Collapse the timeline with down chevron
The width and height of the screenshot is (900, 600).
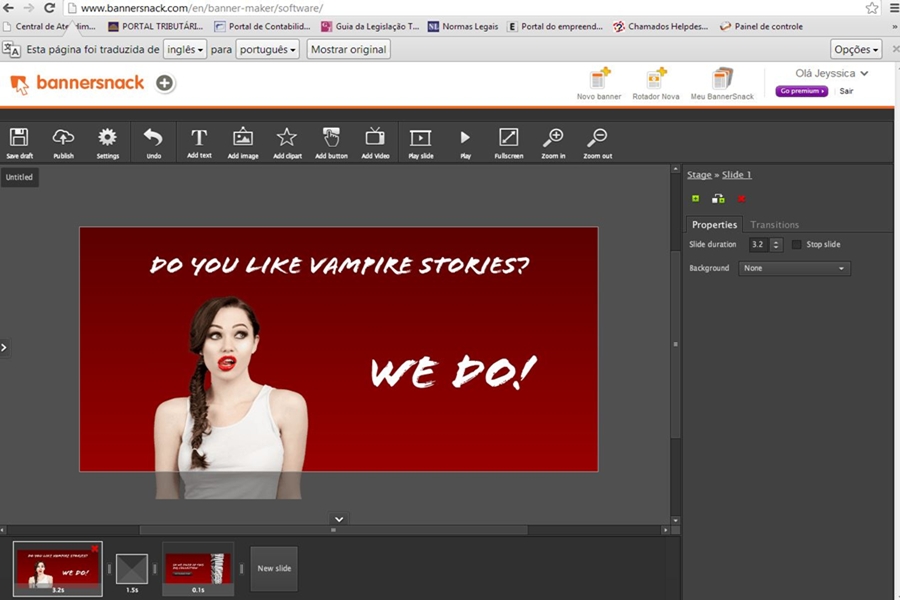coord(339,519)
